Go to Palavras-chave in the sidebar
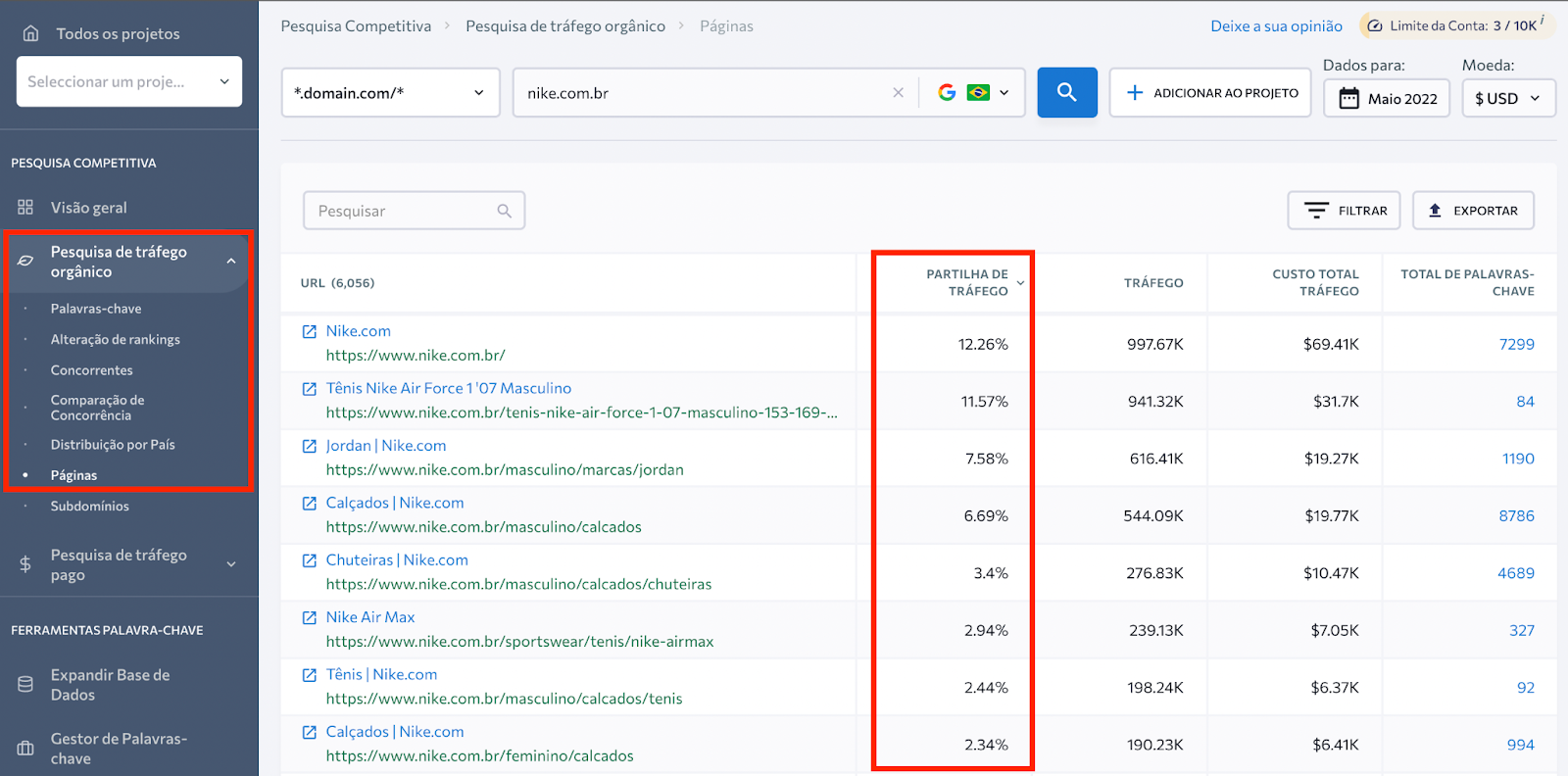The image size is (1568, 776). point(96,309)
